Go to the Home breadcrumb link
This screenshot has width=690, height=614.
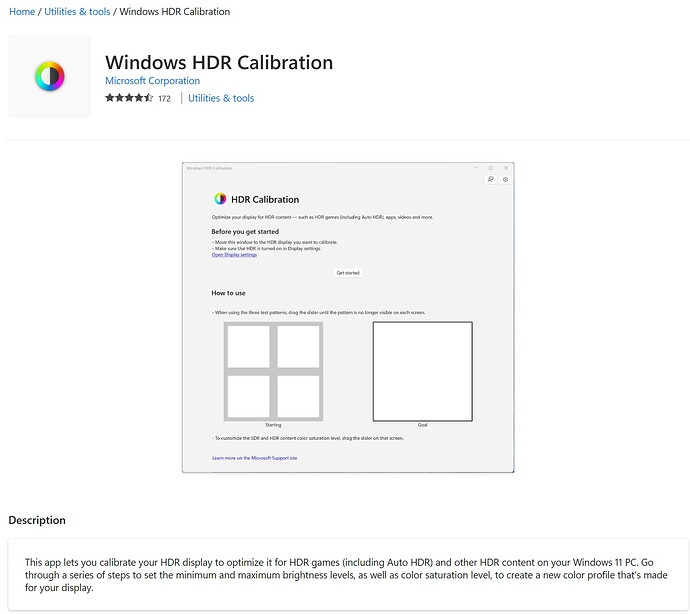22,11
